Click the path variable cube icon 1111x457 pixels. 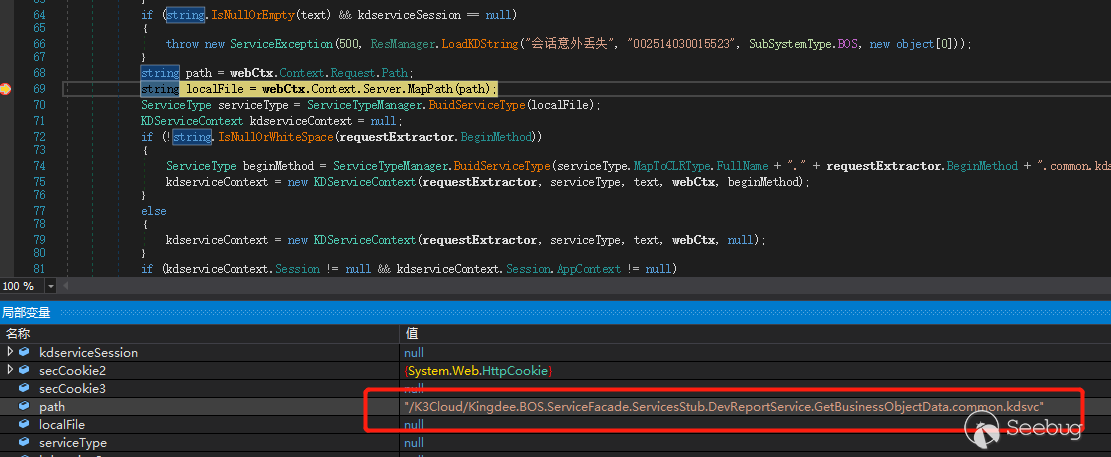24,407
